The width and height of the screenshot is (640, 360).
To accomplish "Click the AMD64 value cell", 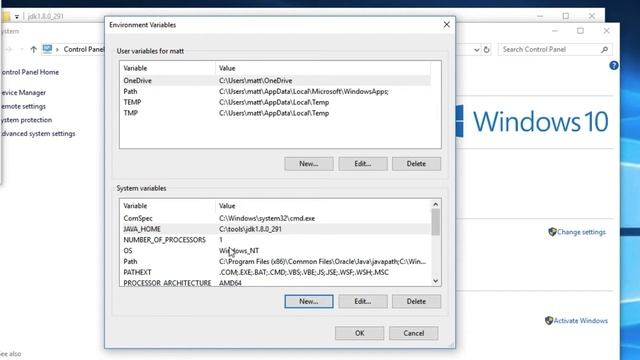I will point(230,282).
